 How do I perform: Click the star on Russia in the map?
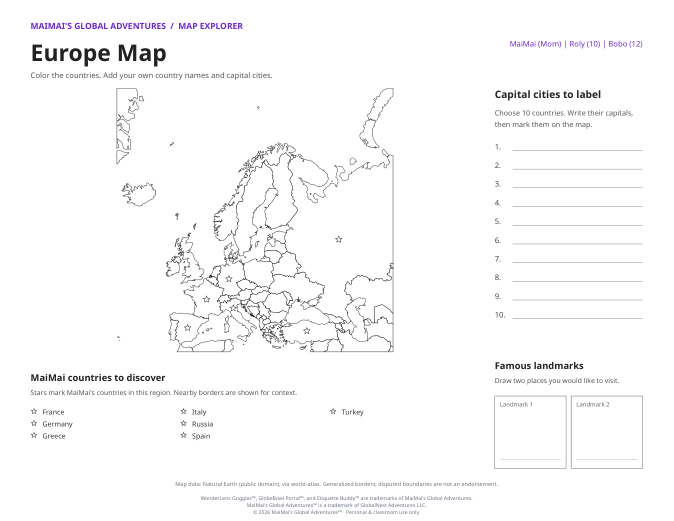tap(339, 239)
